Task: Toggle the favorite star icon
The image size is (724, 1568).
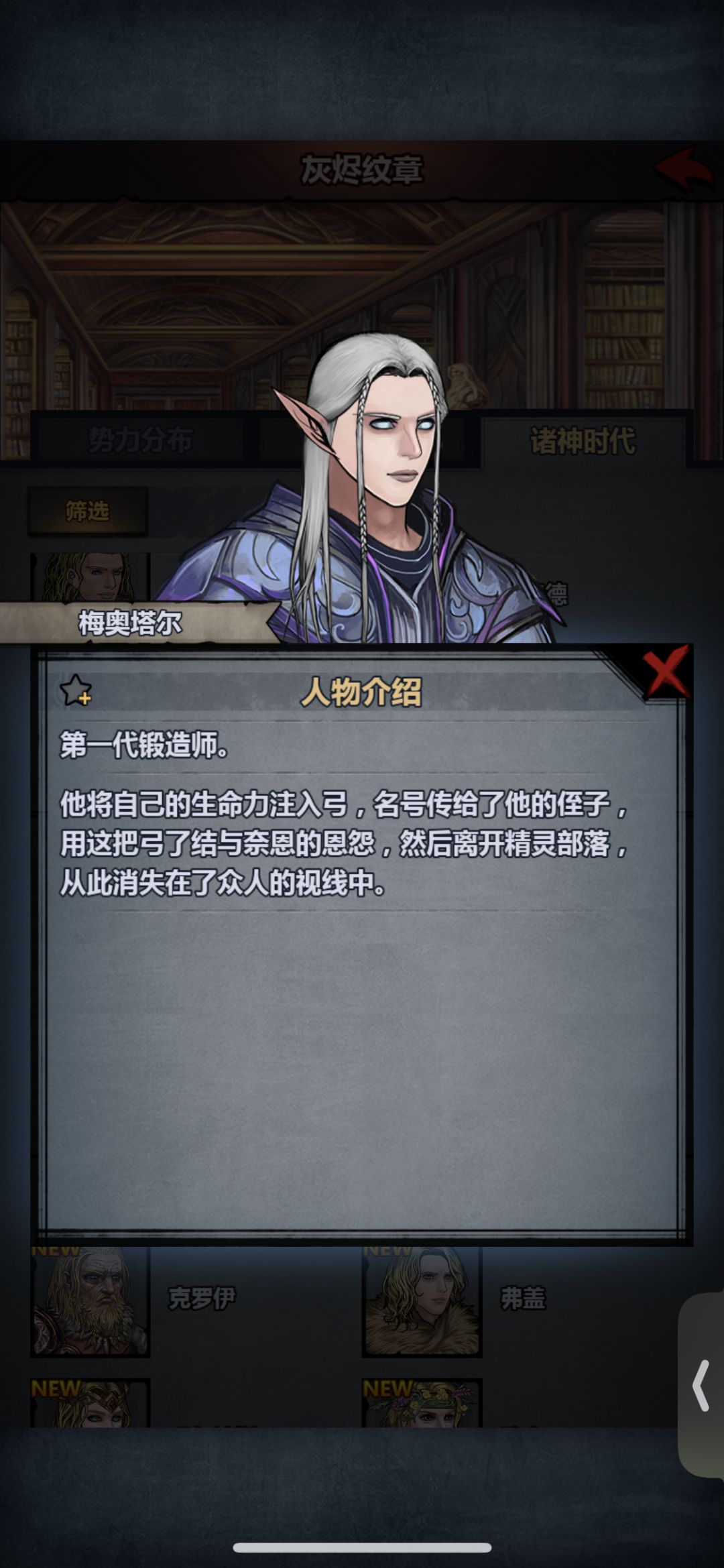Action: click(x=75, y=690)
